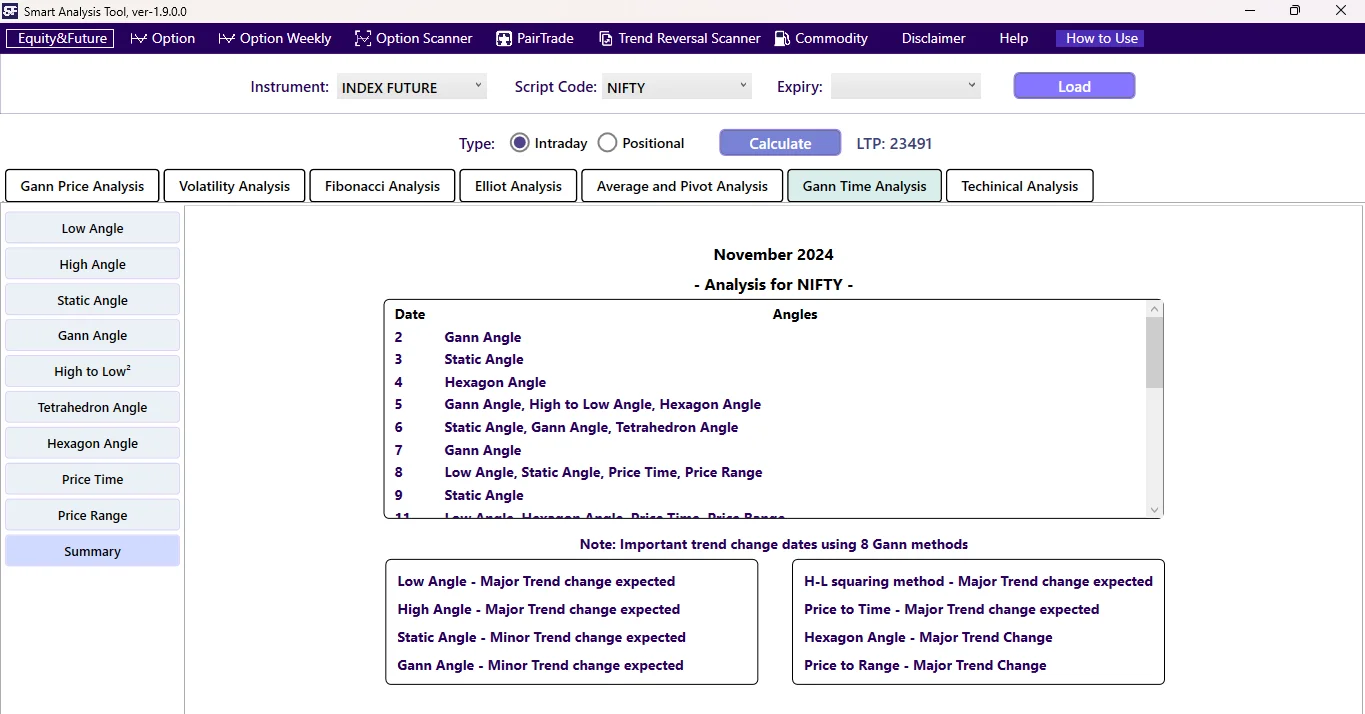Select Summary in the left sidebar
Viewport: 1365px width, 714px height.
(92, 550)
